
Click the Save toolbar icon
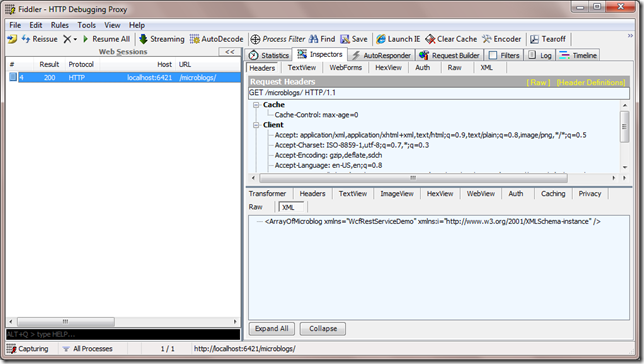[354, 39]
